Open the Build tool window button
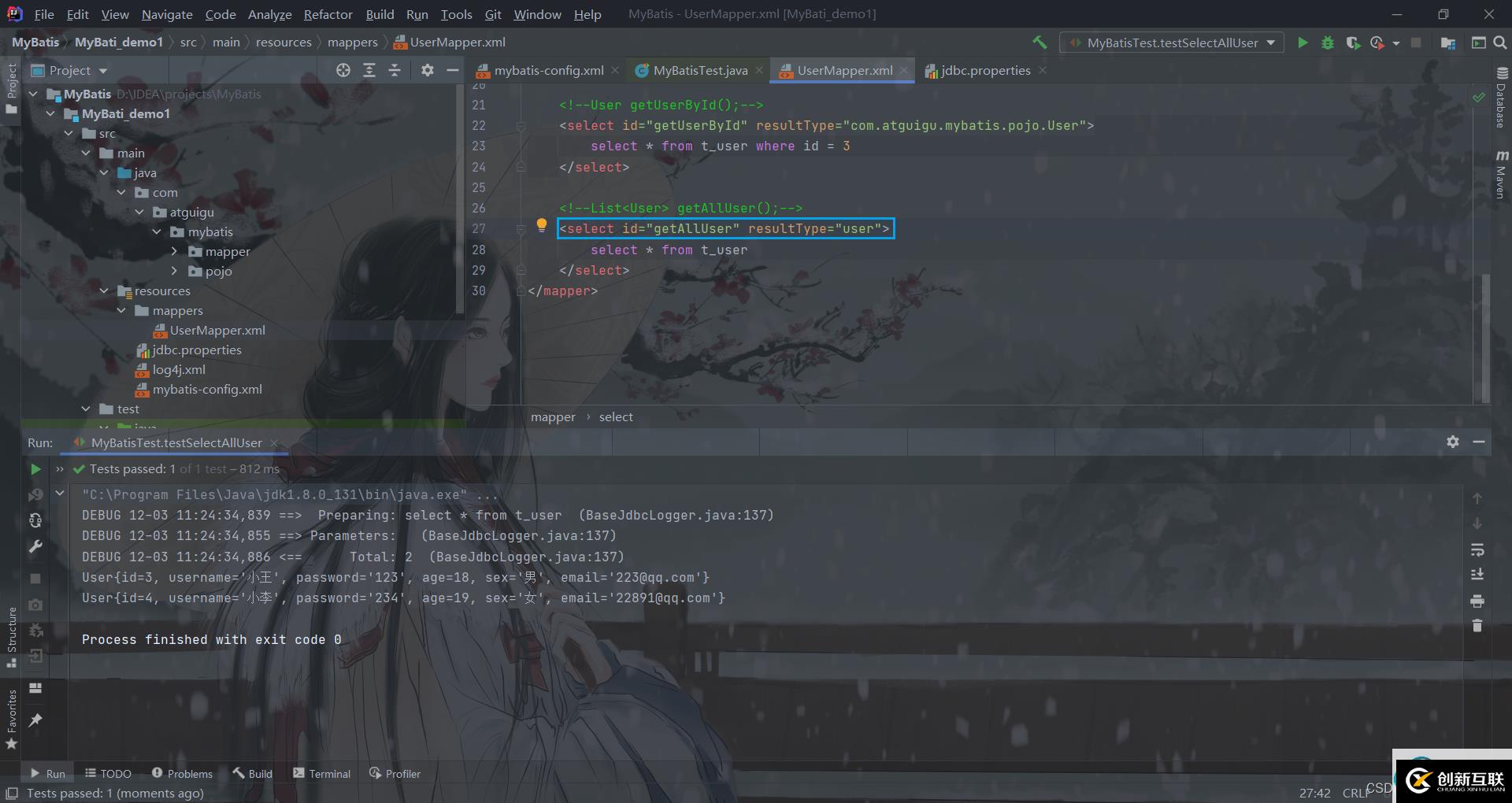 pos(253,774)
